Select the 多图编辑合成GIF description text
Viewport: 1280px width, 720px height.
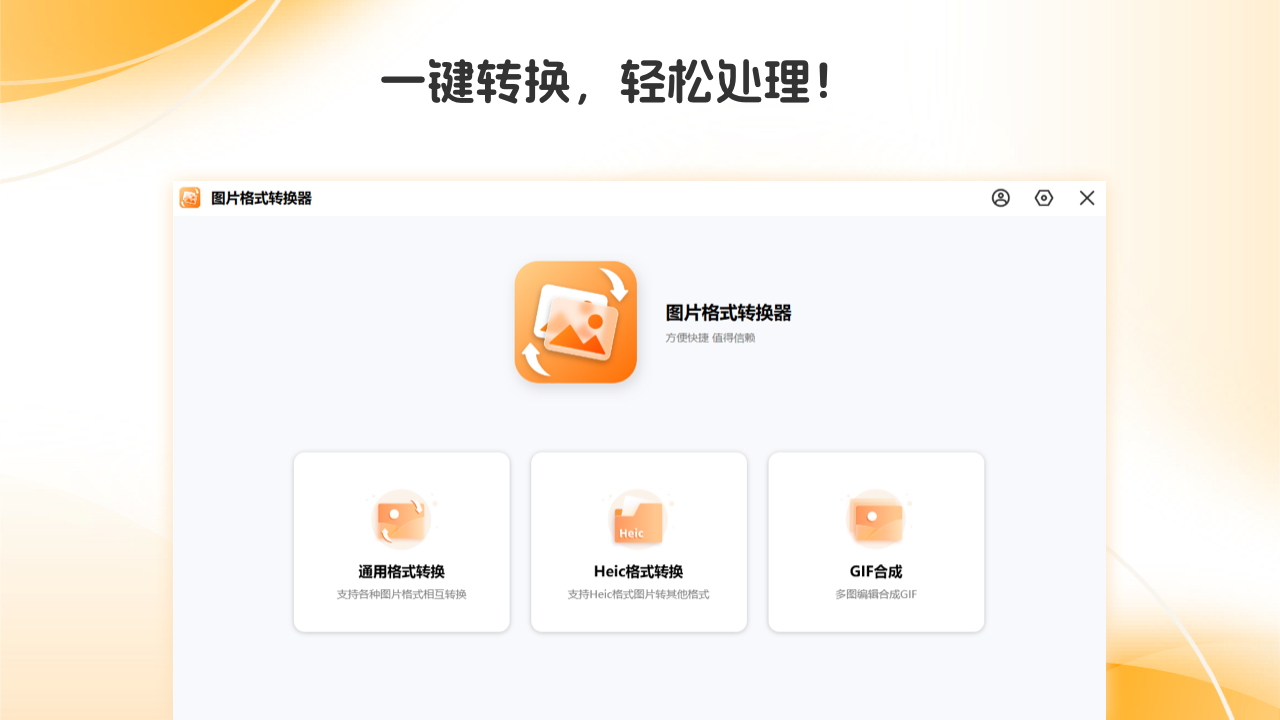(876, 593)
